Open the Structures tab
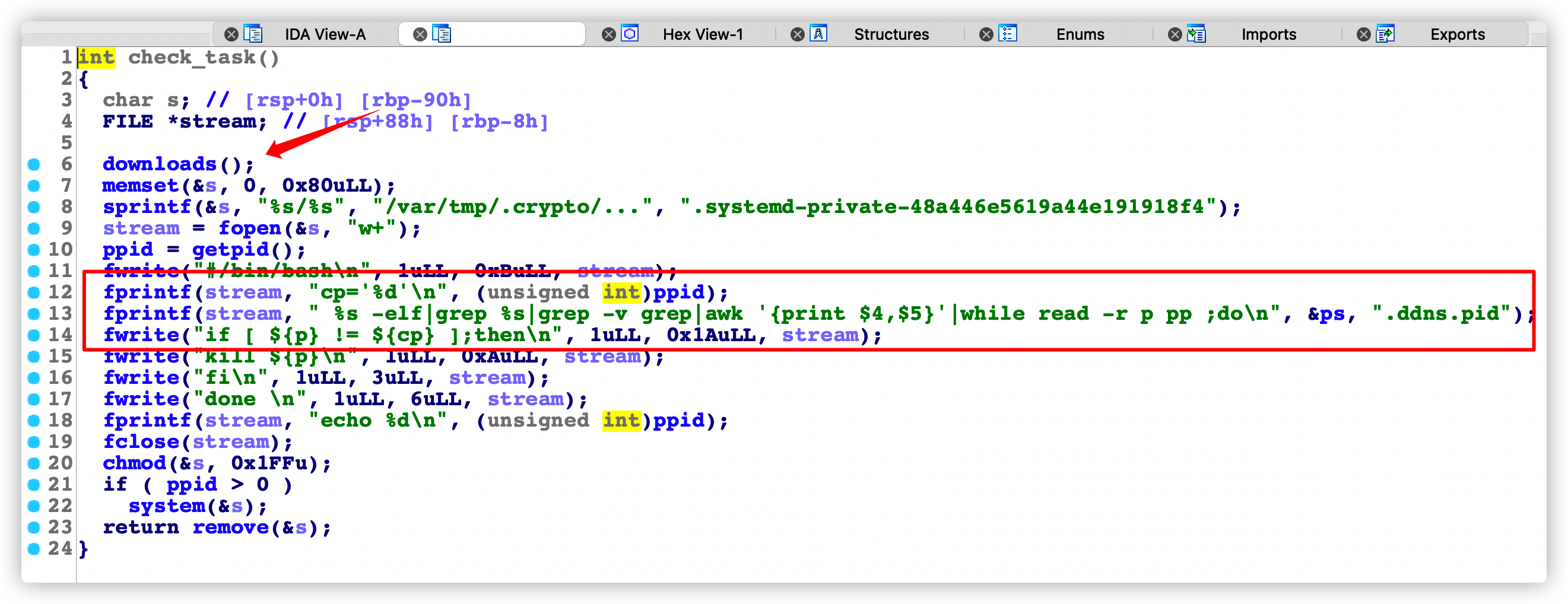The image size is (1568, 604). (x=891, y=34)
